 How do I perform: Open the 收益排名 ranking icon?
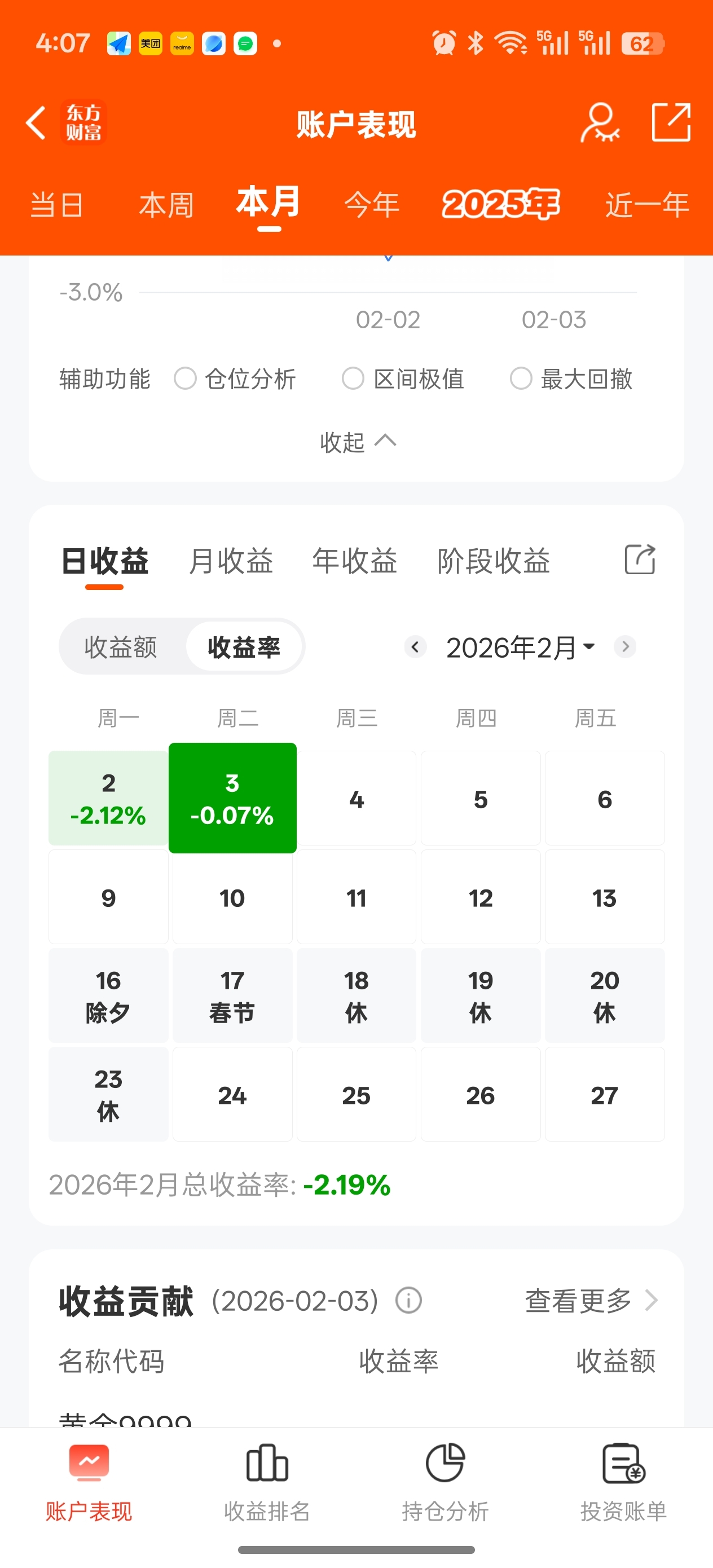(267, 1463)
